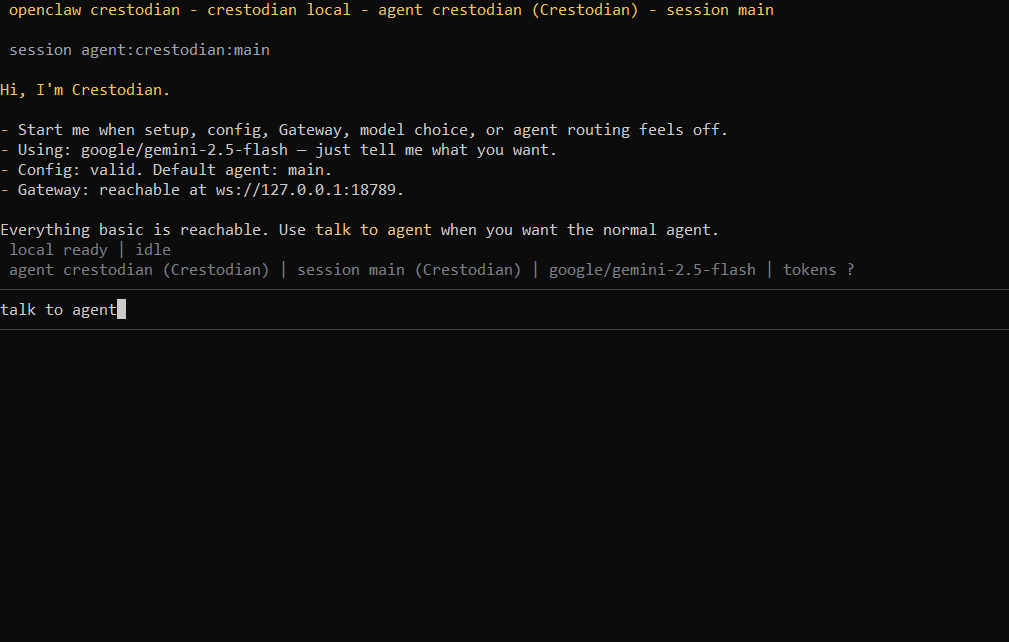The image size is (1009, 642).
Task: Click the gateway address ws://127.0.0.1:18789
Action: pos(310,190)
